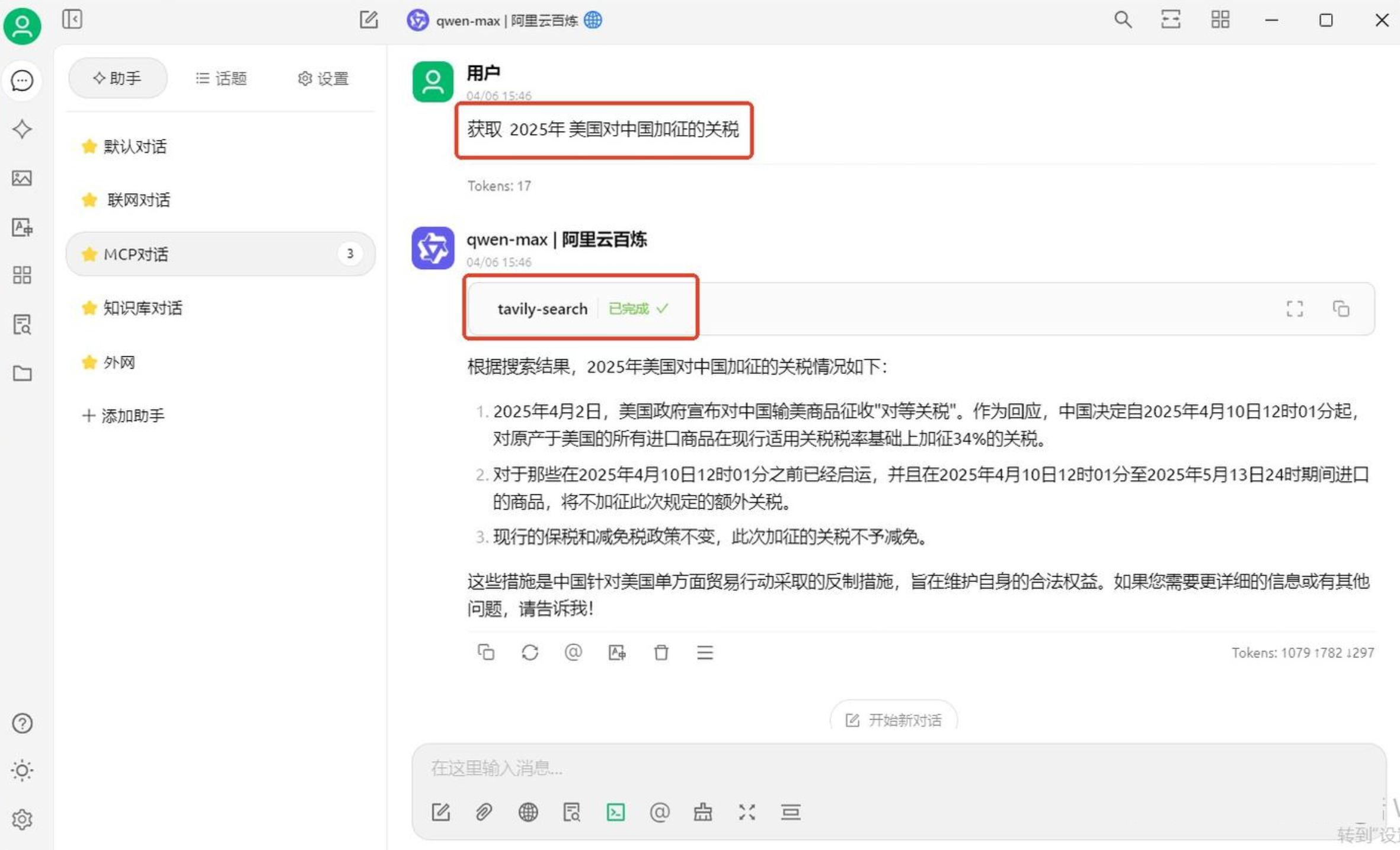Switch to the 助手 tab
This screenshot has width=1400, height=850.
coord(118,78)
